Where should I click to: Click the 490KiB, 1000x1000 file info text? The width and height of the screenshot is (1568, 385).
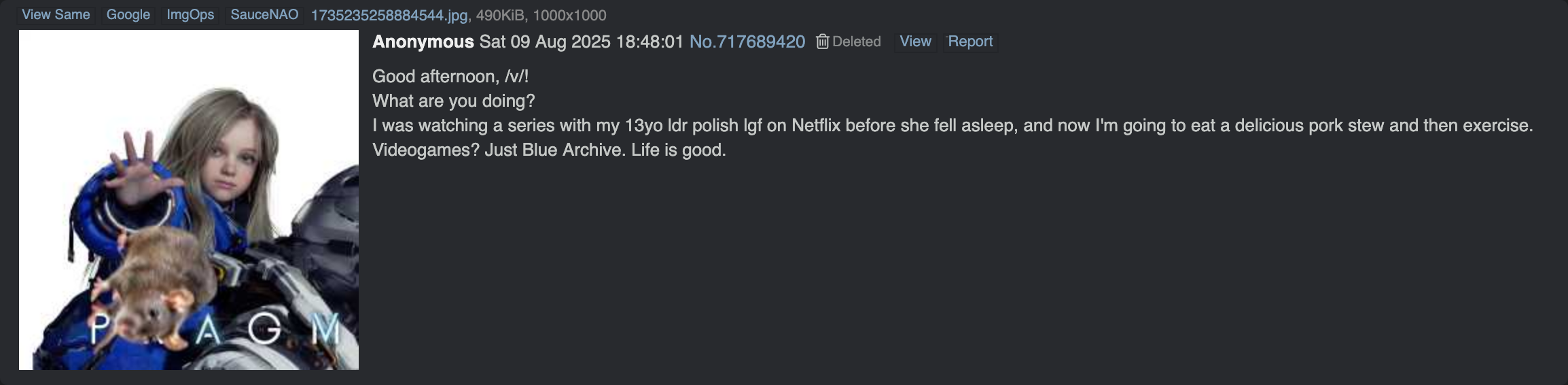541,16
